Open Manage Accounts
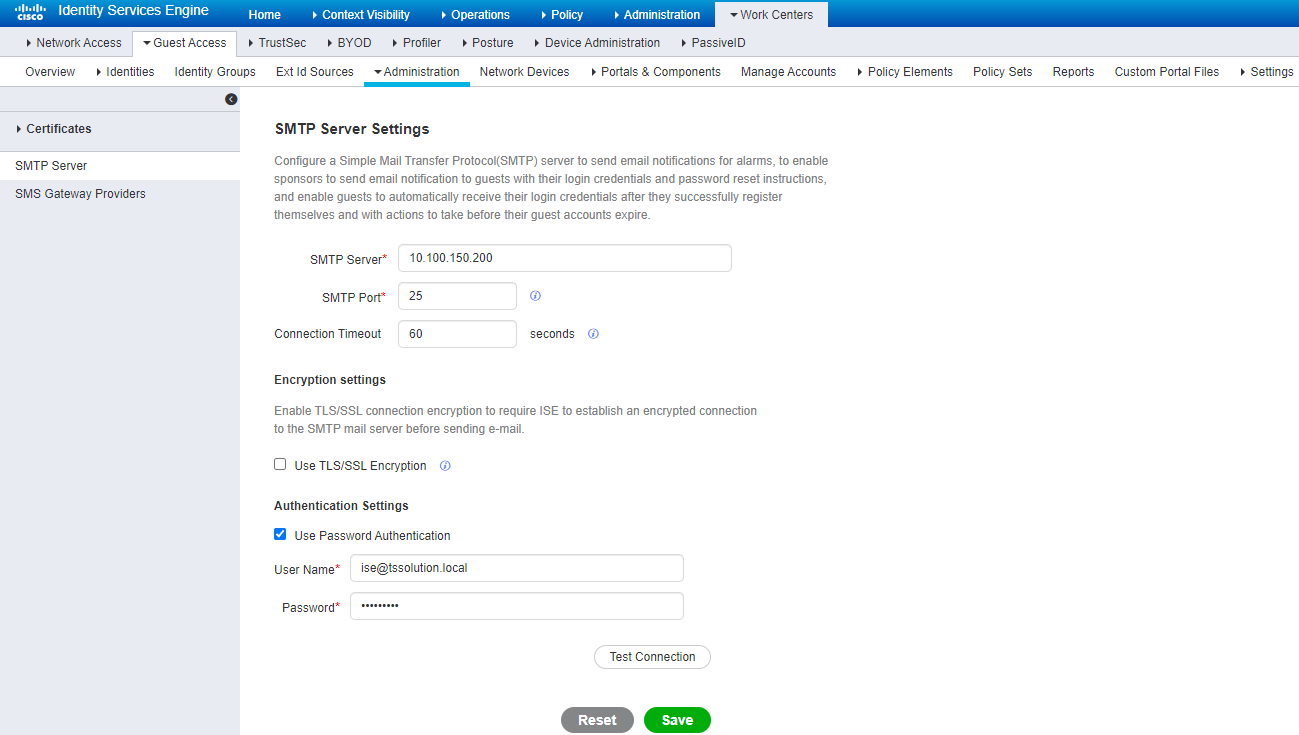 point(788,72)
